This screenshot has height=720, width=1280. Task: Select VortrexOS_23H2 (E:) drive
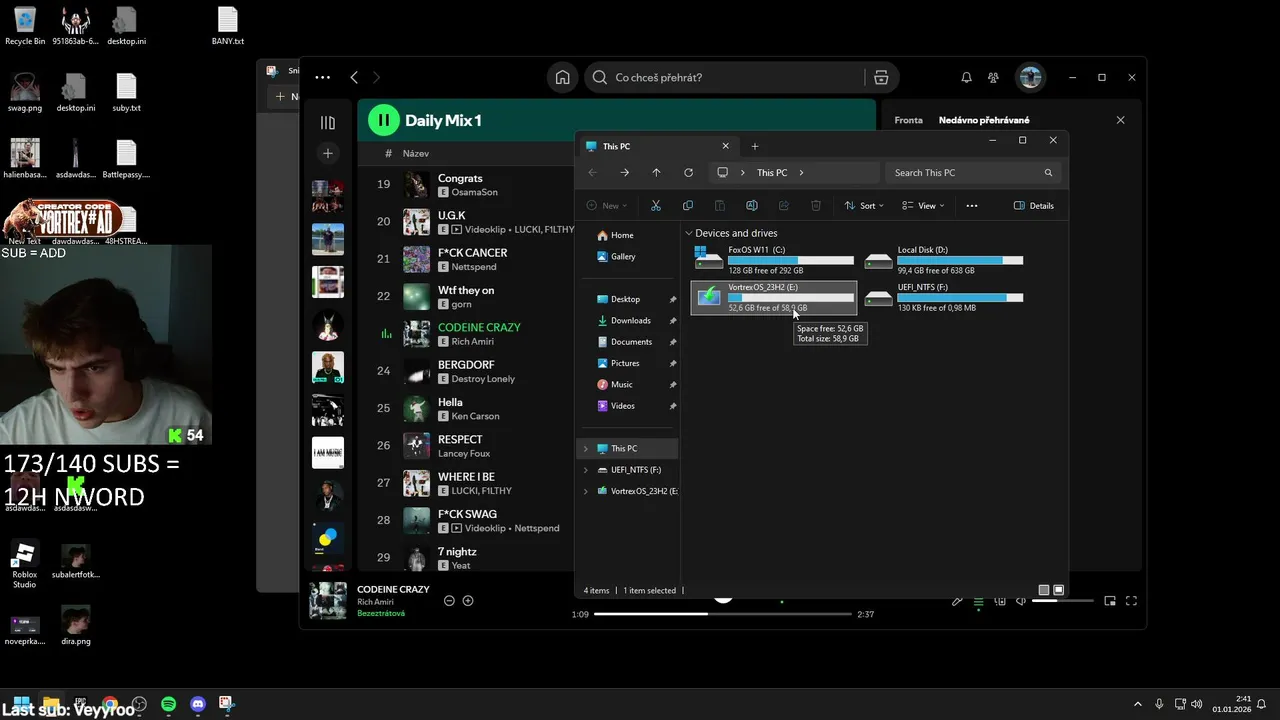775,297
